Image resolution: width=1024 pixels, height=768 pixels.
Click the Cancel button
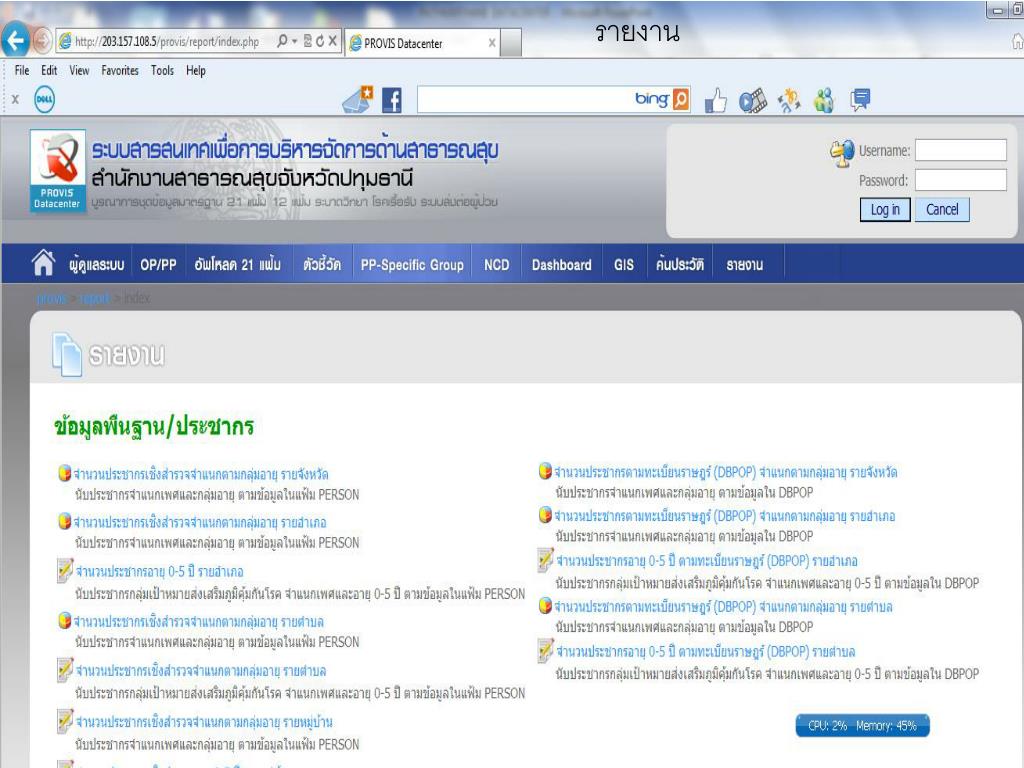(x=942, y=210)
